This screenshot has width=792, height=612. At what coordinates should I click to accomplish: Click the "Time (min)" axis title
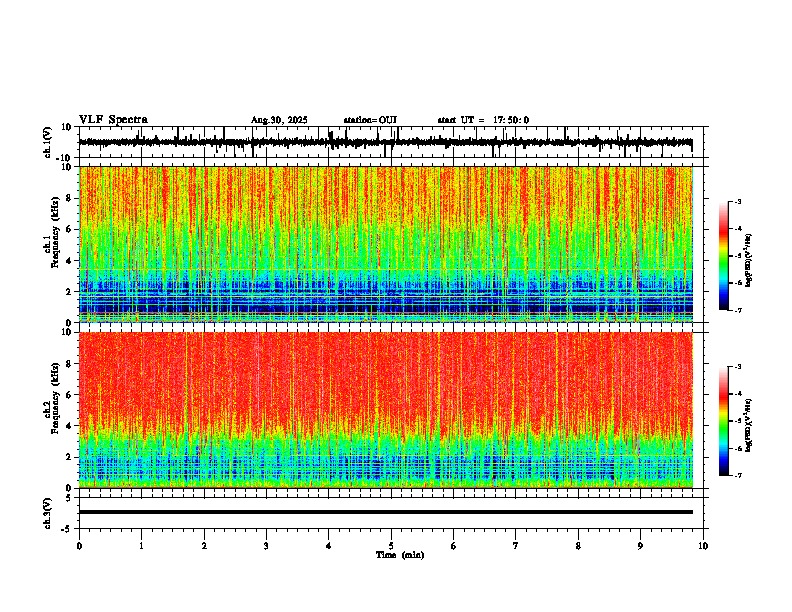[400, 555]
